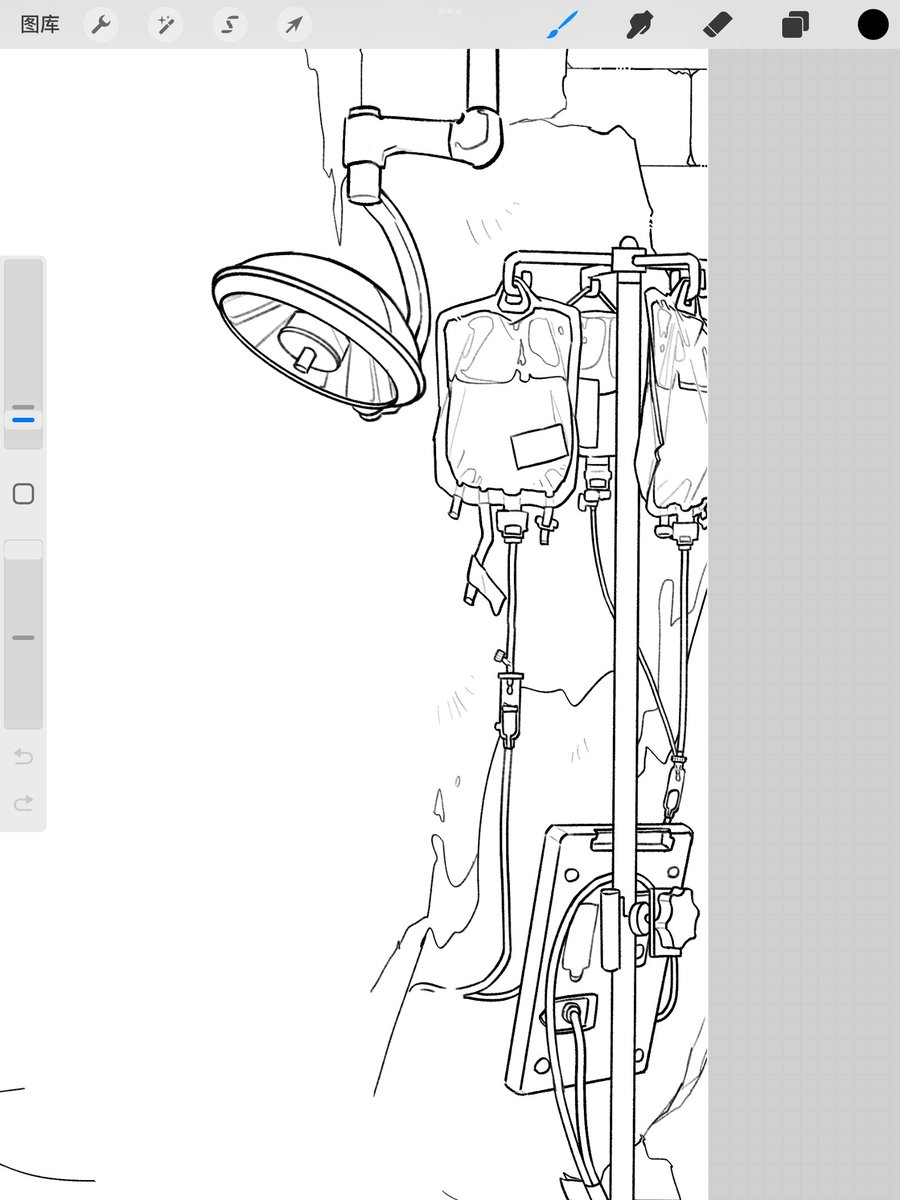Click the three-dot handle at top center
900x1200 pixels.
450,11
